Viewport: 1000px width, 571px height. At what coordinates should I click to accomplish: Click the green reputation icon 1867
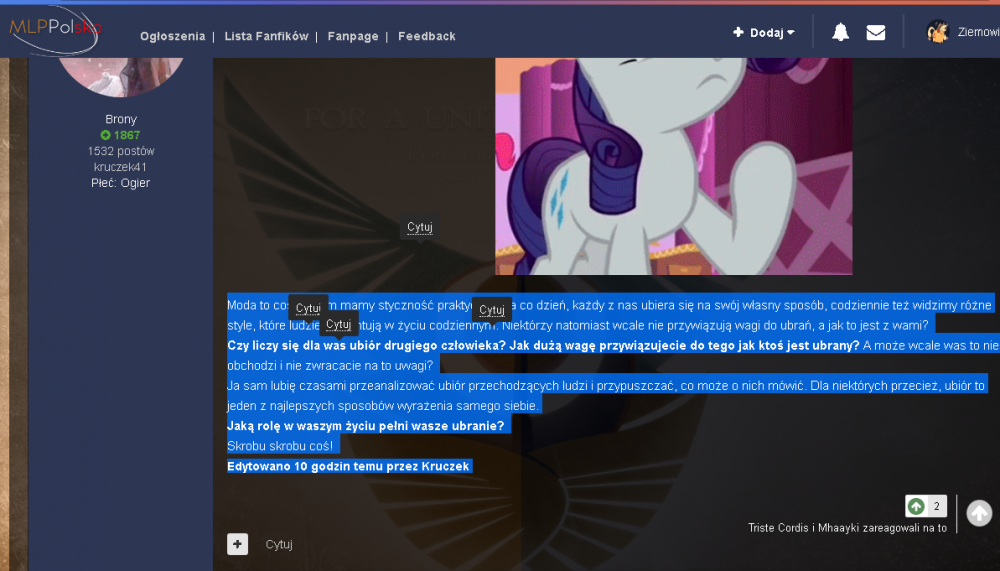point(105,135)
